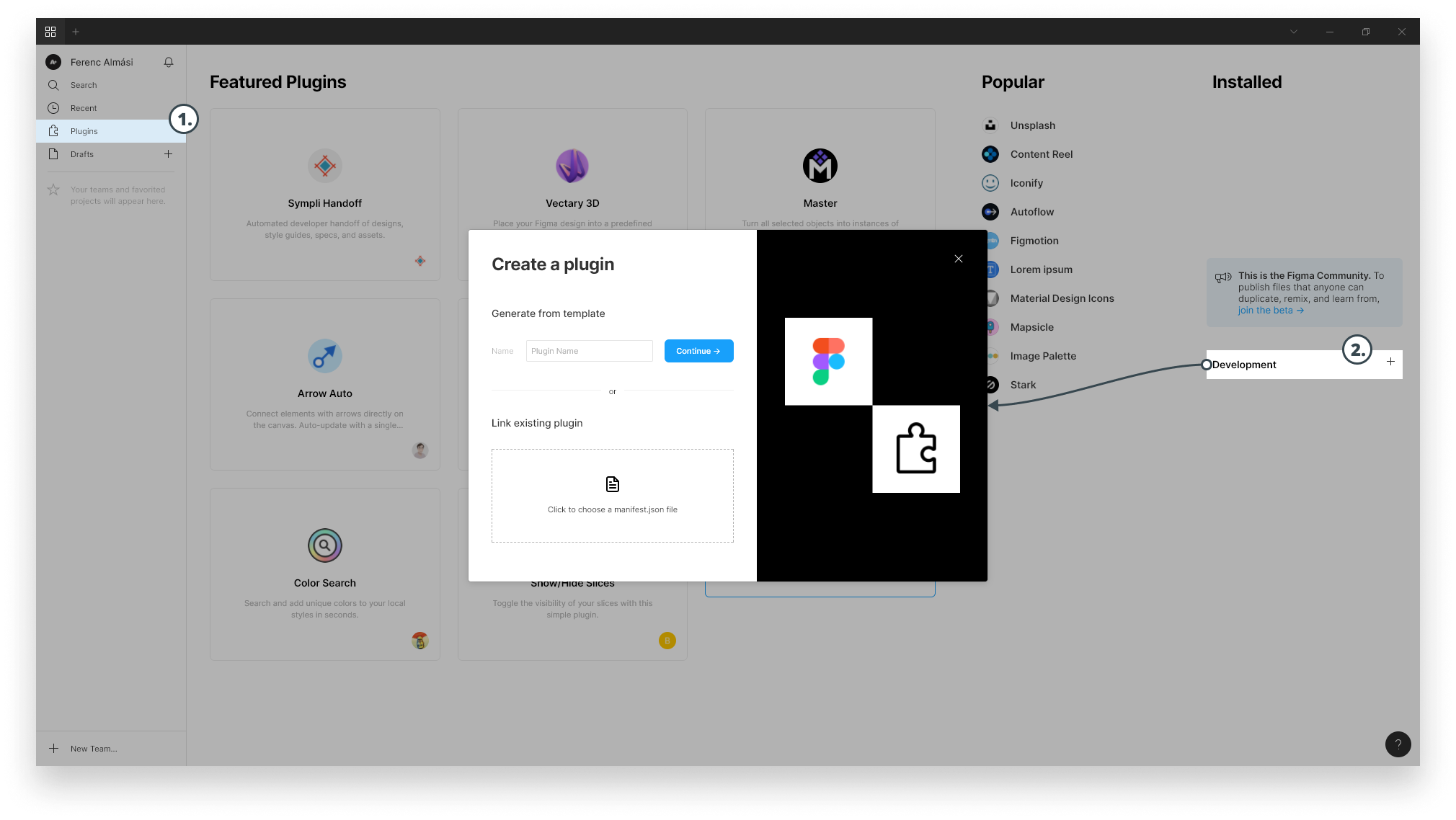This screenshot has width=1456, height=820.
Task: Click the Search icon in sidebar
Action: [55, 85]
